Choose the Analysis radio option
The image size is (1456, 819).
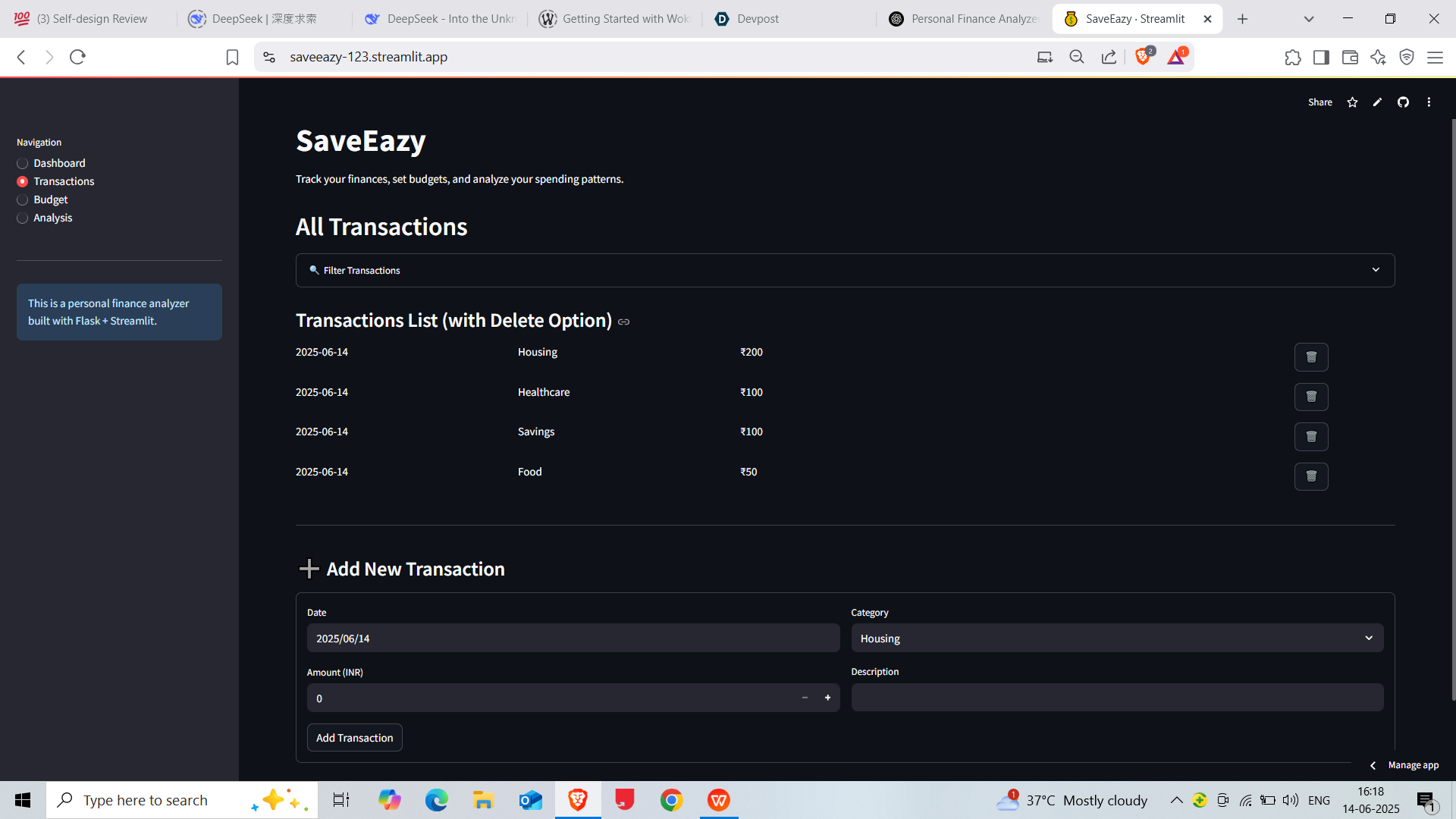[23, 218]
